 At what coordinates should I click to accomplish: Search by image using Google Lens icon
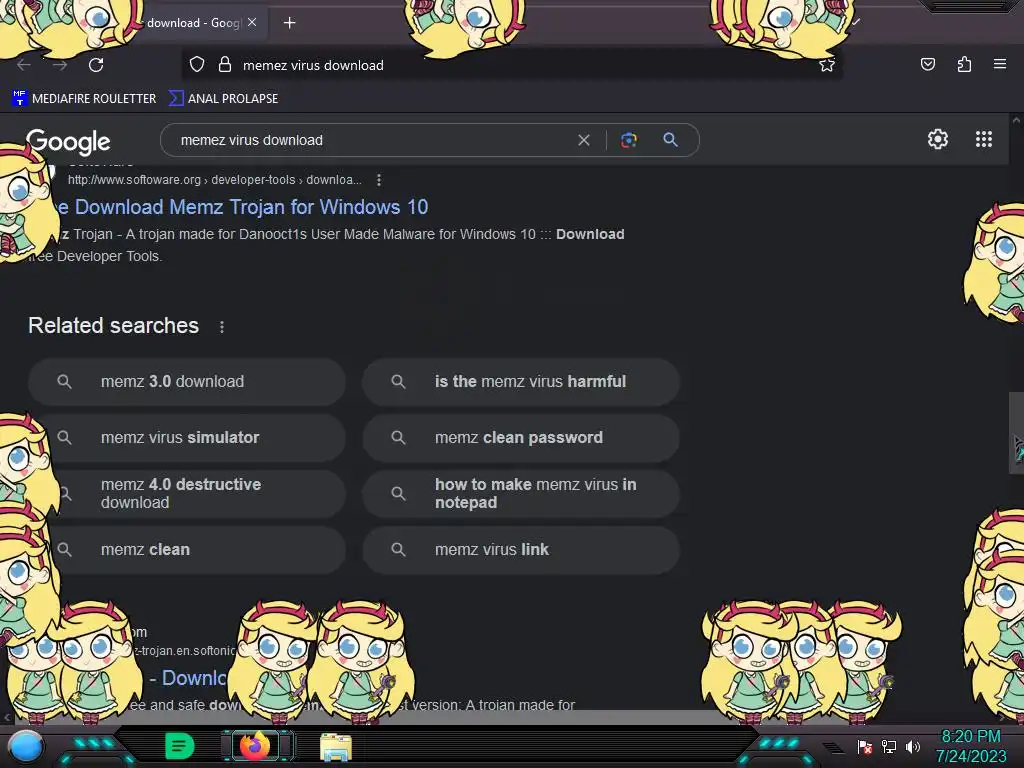(628, 140)
